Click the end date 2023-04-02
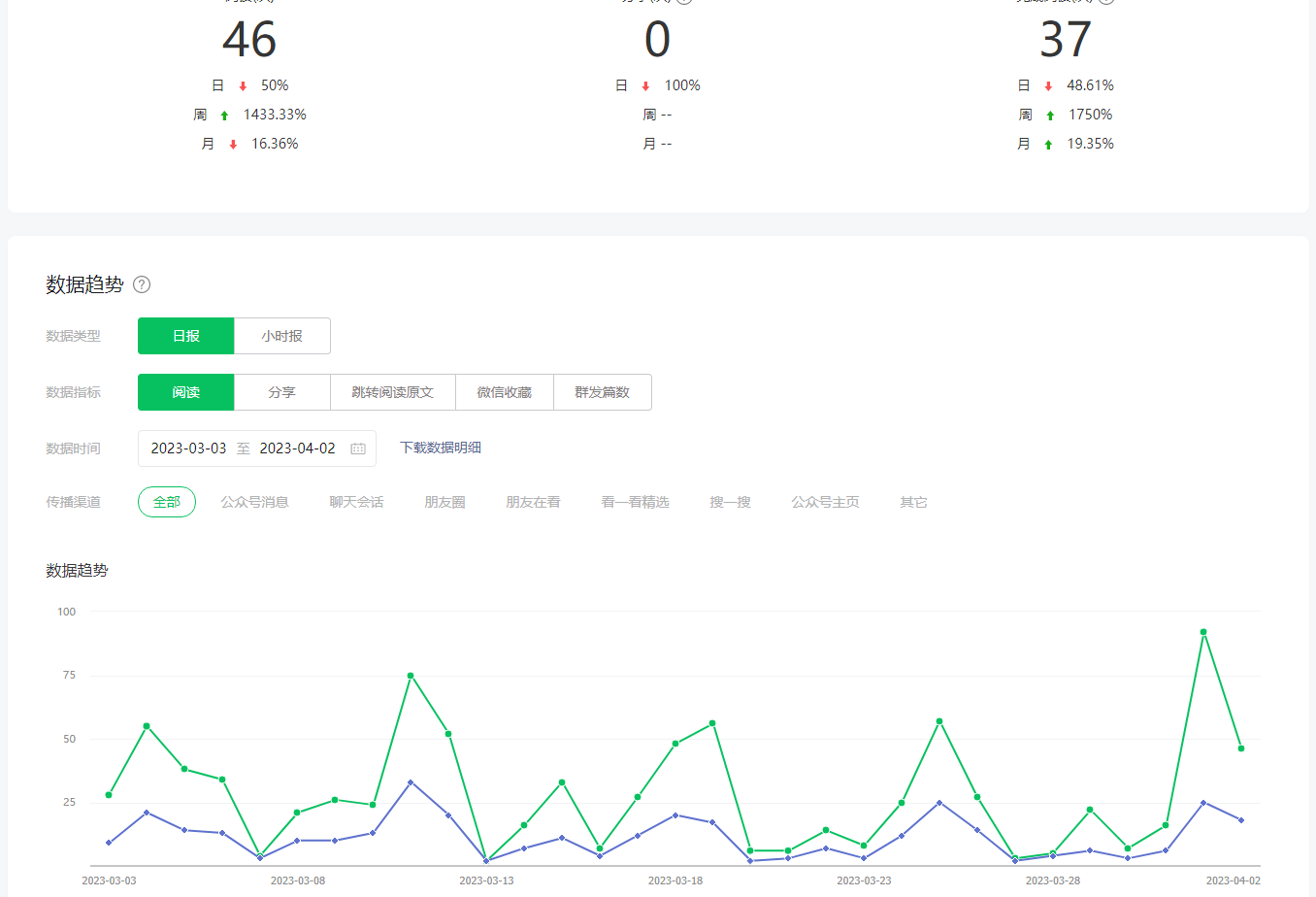The width and height of the screenshot is (1316, 897). click(x=297, y=448)
